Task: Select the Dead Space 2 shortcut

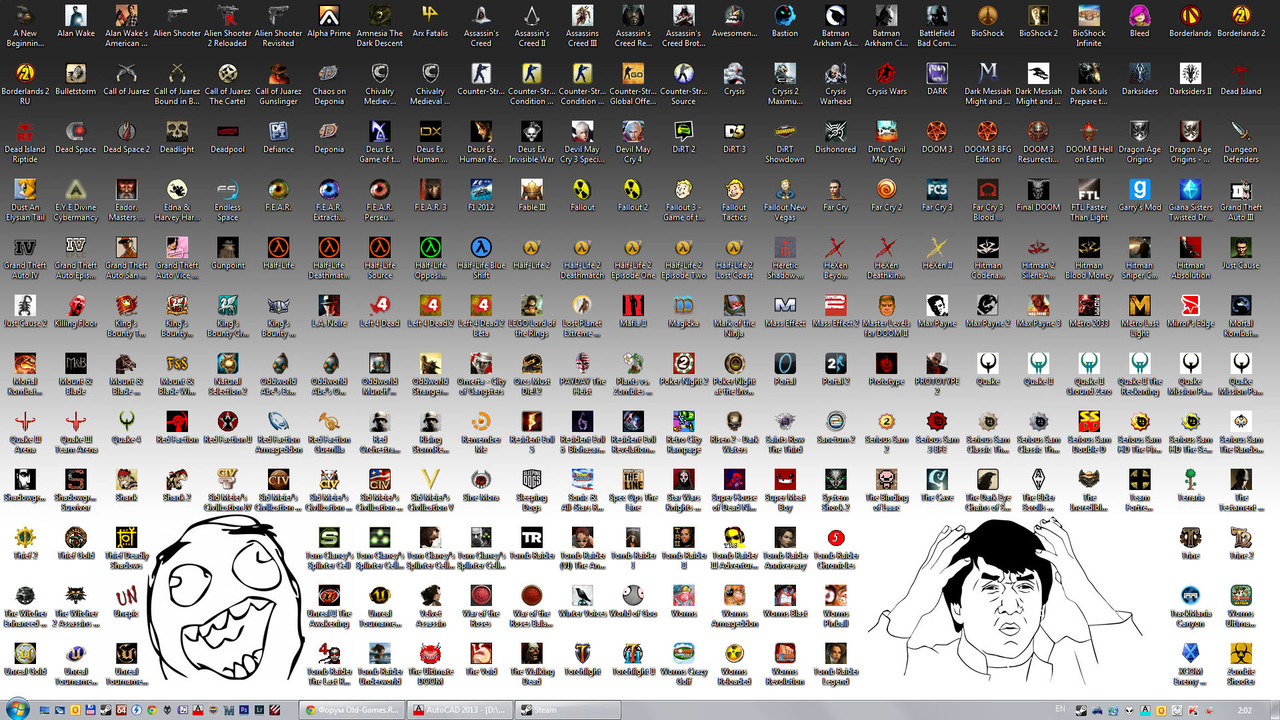Action: pos(126,138)
